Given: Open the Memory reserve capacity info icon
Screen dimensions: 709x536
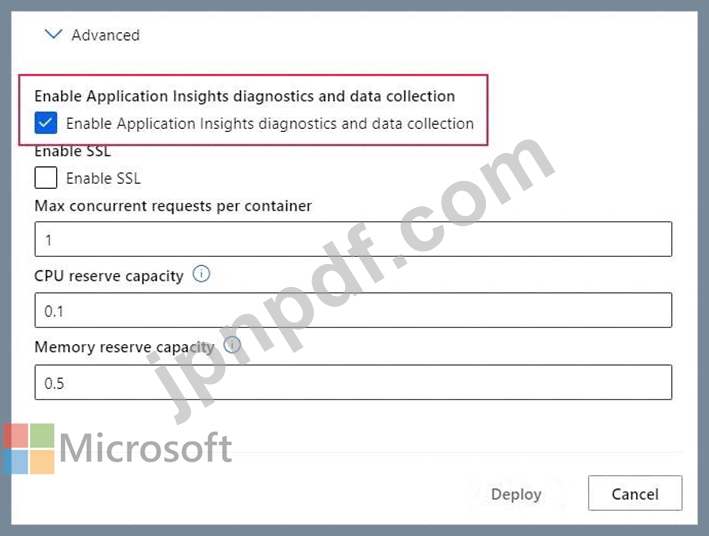Looking at the screenshot, I should (232, 345).
